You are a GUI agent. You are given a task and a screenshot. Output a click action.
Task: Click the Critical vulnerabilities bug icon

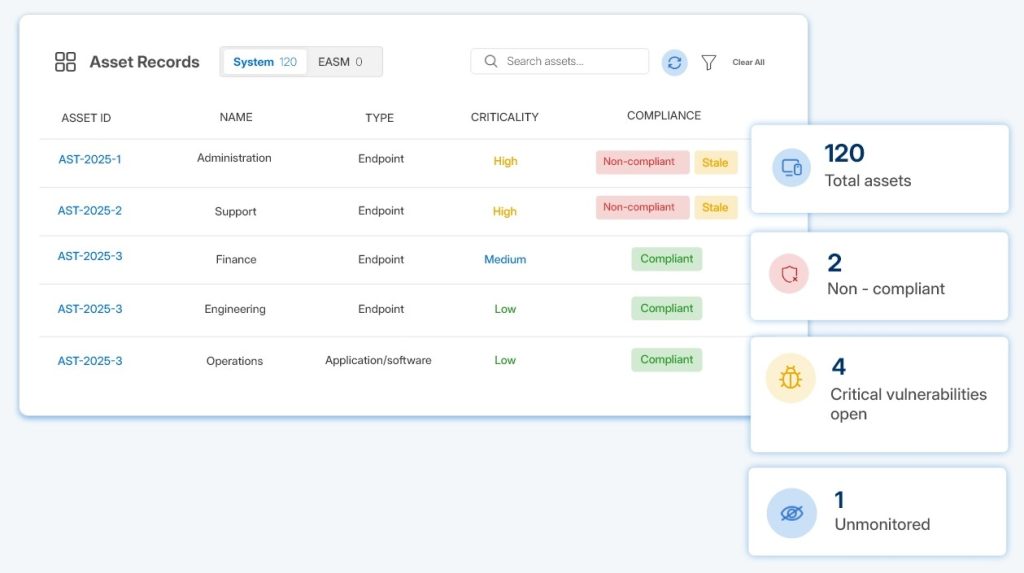790,378
